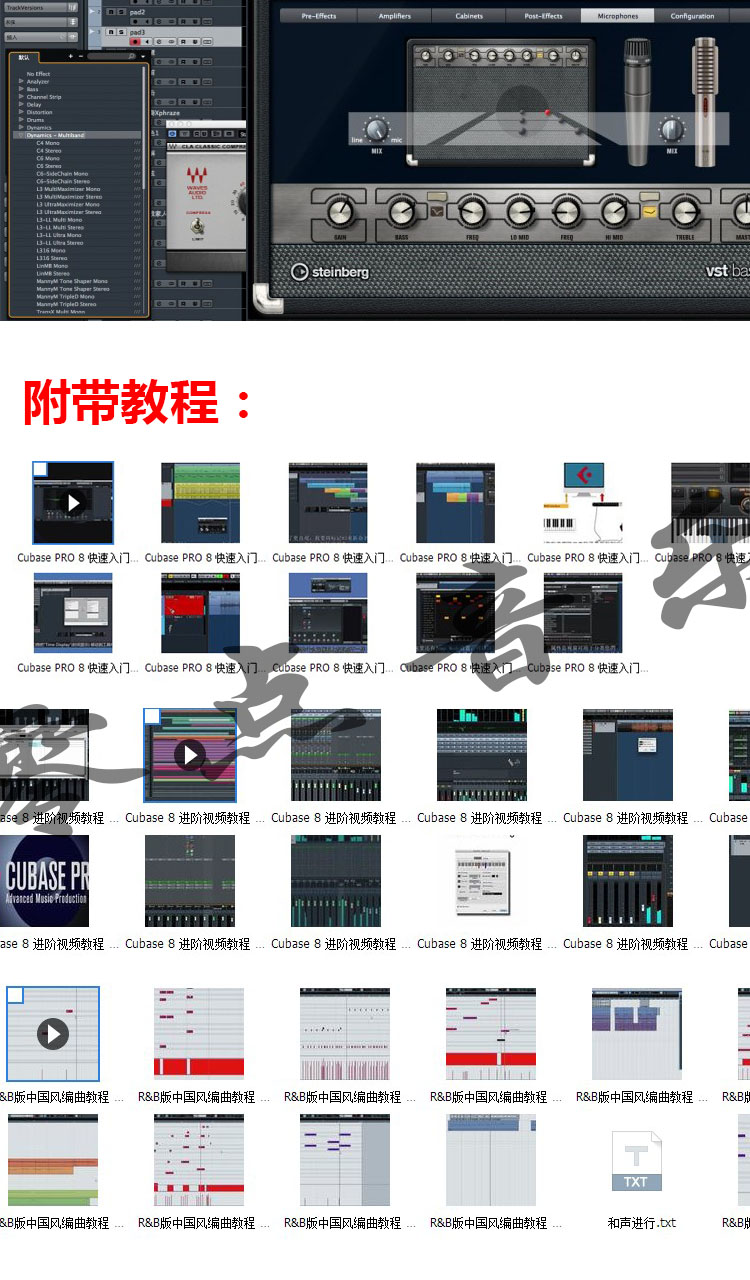Mute the pad3 track
Image resolution: width=750 pixels, height=1280 pixels.
tap(111, 32)
